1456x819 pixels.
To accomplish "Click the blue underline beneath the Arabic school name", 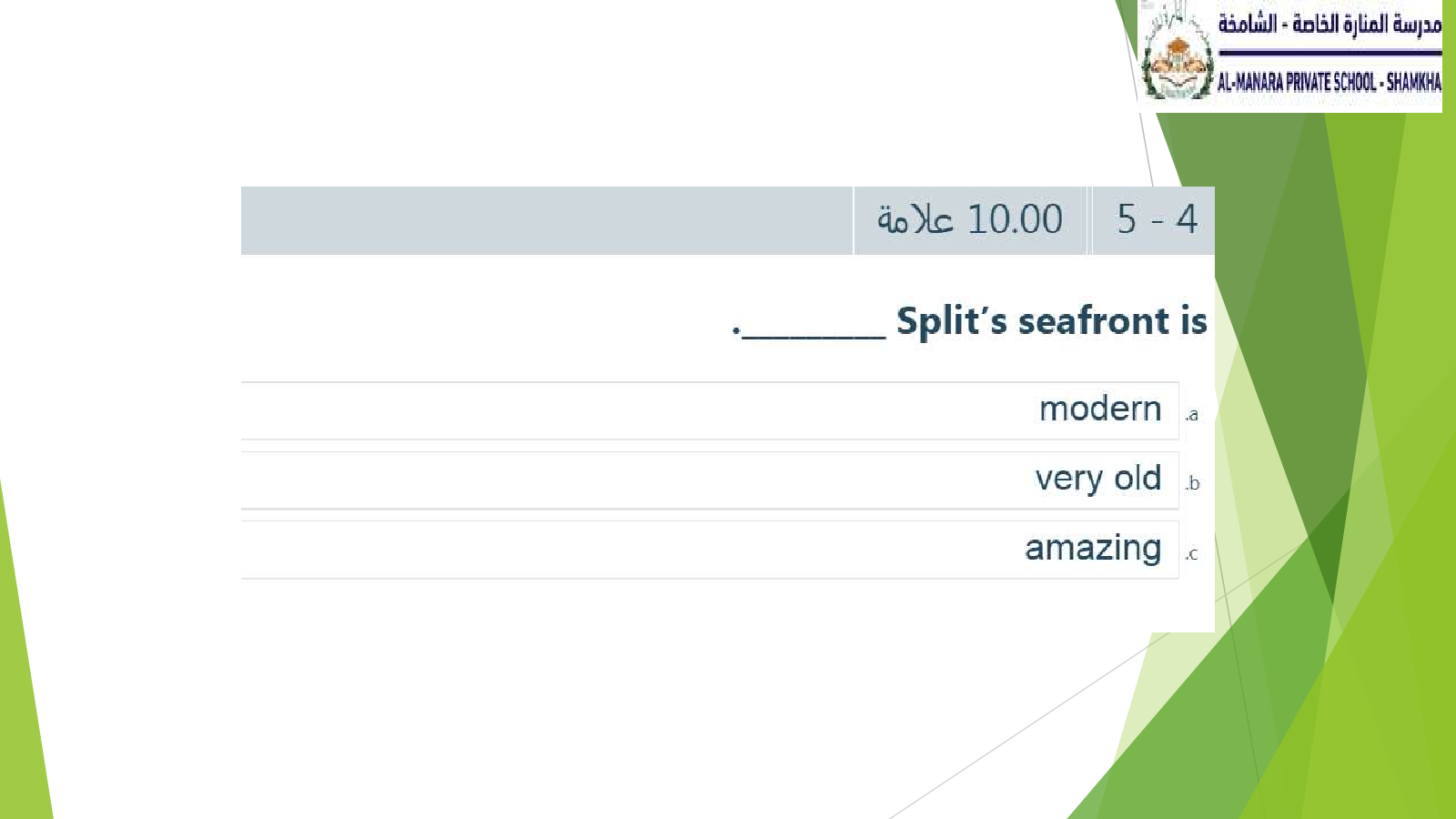I will pos(1330,53).
